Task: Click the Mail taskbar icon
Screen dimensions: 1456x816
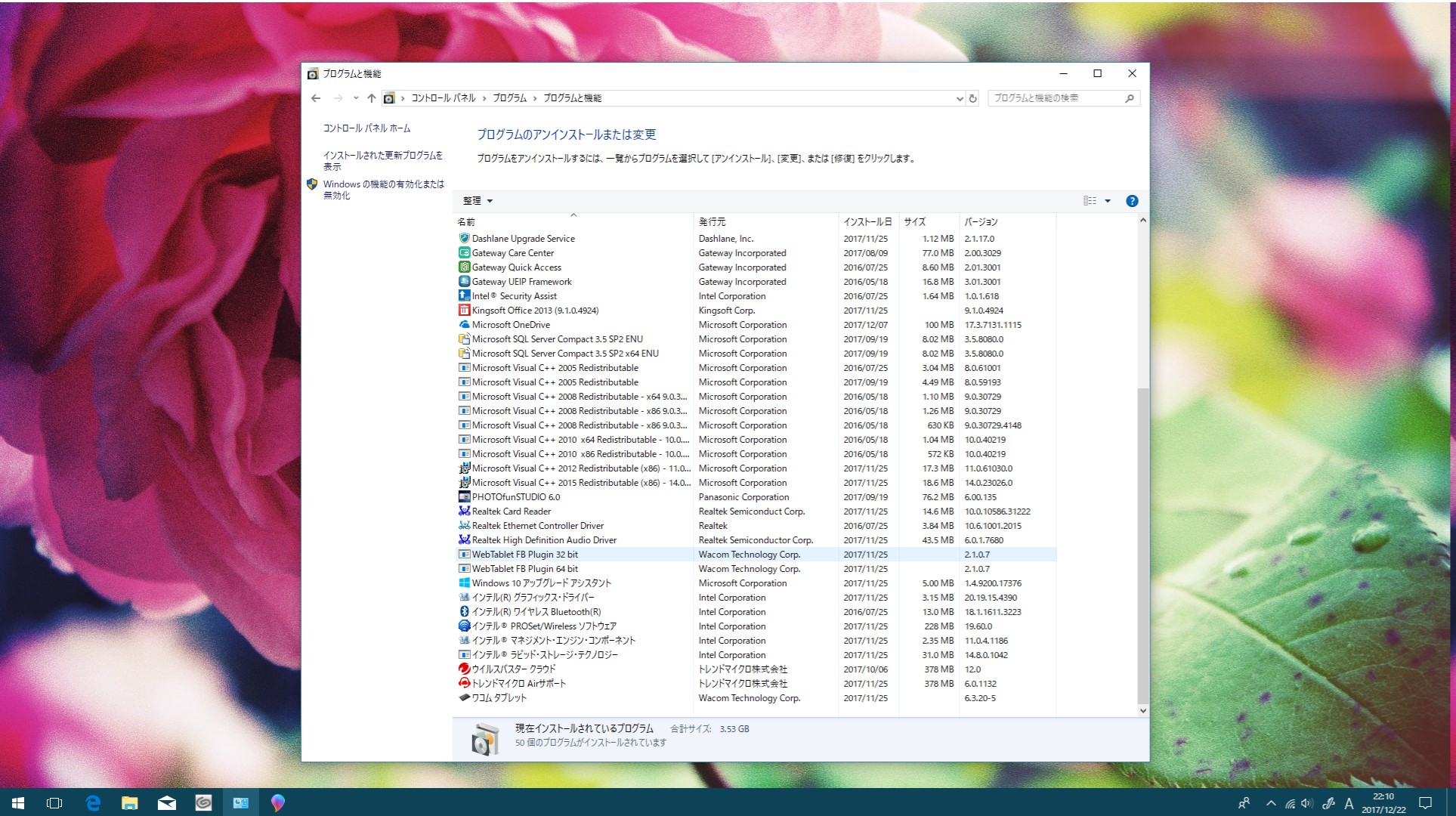Action: [166, 803]
